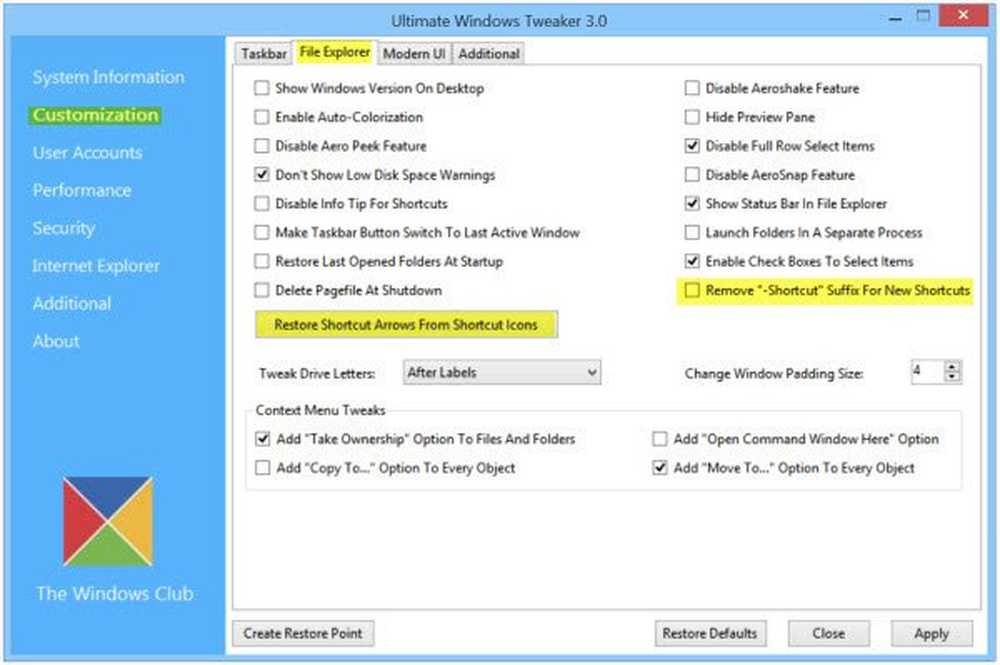The image size is (1000, 665).
Task: Check Add "Copy To..." Option To Every Object
Action: tap(262, 467)
